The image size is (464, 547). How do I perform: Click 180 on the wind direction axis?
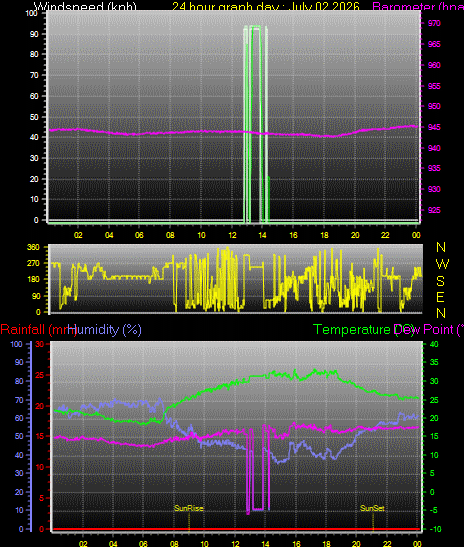coord(33,279)
